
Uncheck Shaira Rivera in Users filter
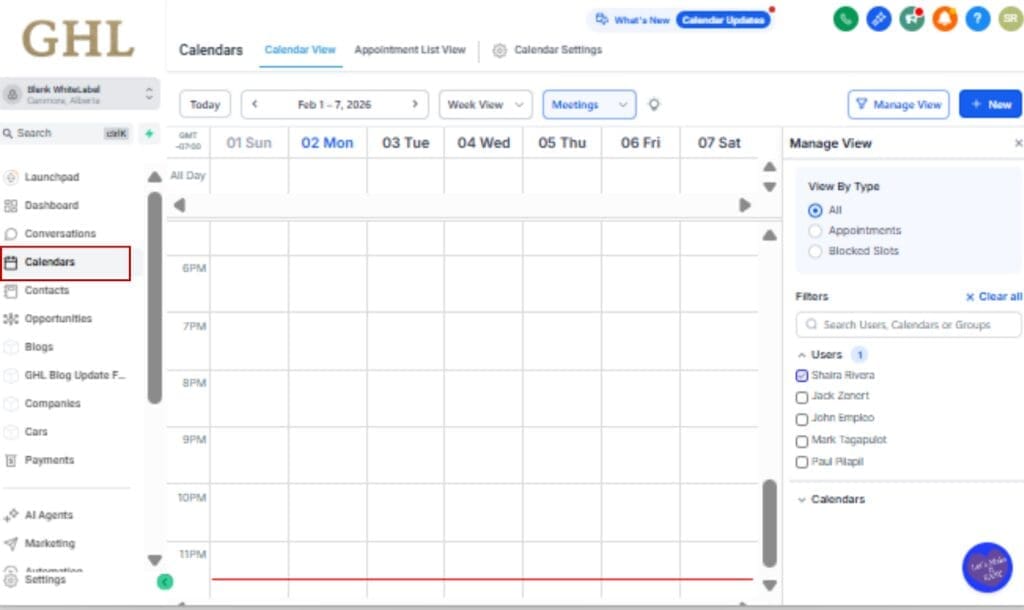802,375
